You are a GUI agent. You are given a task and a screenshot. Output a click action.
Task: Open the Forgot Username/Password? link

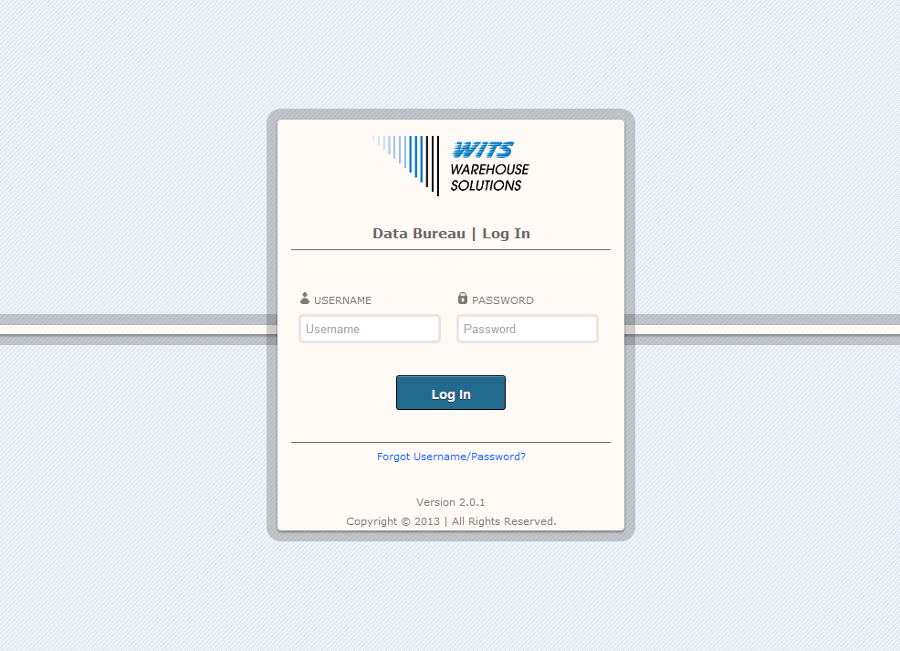451,456
